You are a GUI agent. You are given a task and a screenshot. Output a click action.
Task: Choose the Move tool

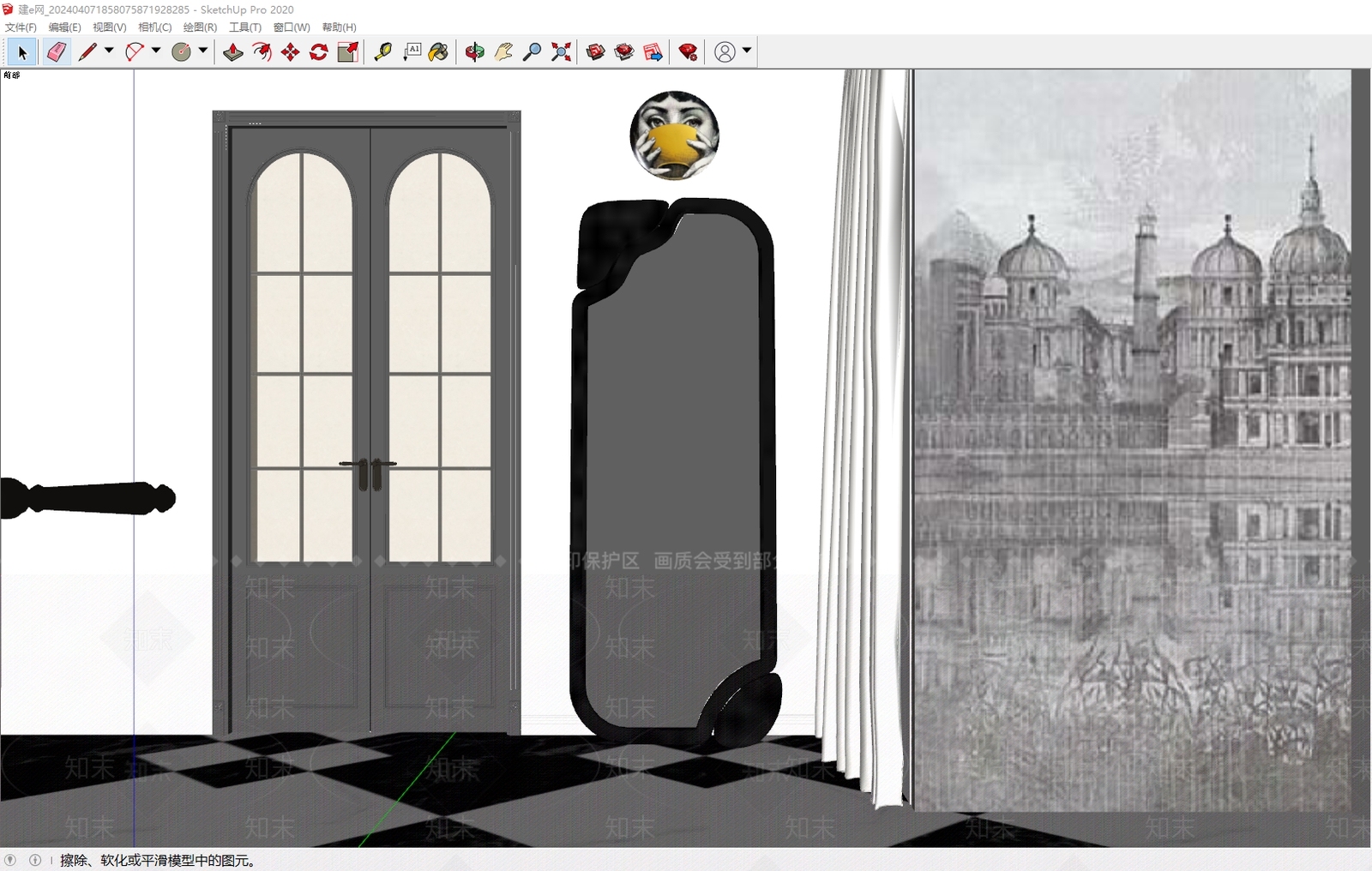pyautogui.click(x=290, y=52)
